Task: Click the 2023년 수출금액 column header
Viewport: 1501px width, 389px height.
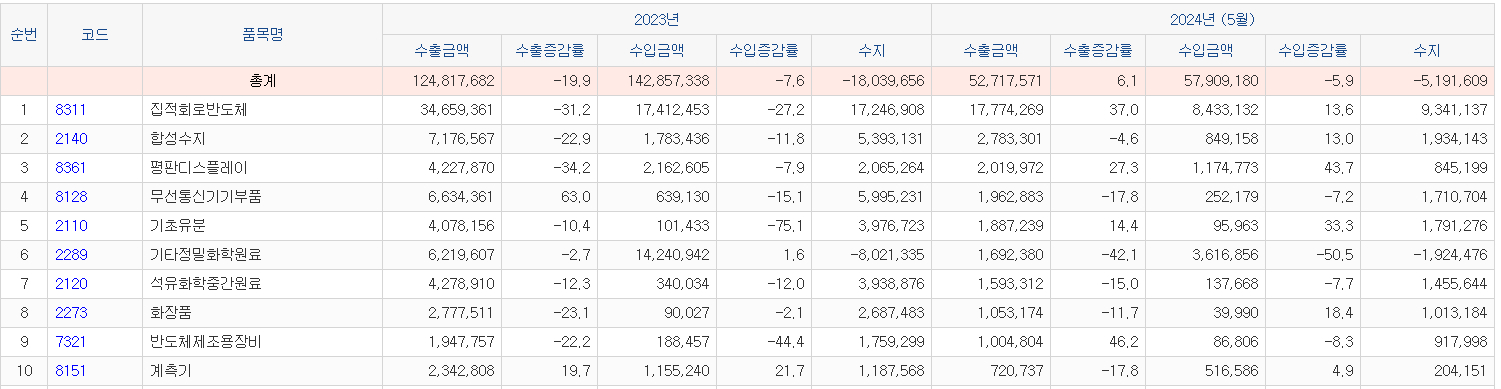Action: 442,50
